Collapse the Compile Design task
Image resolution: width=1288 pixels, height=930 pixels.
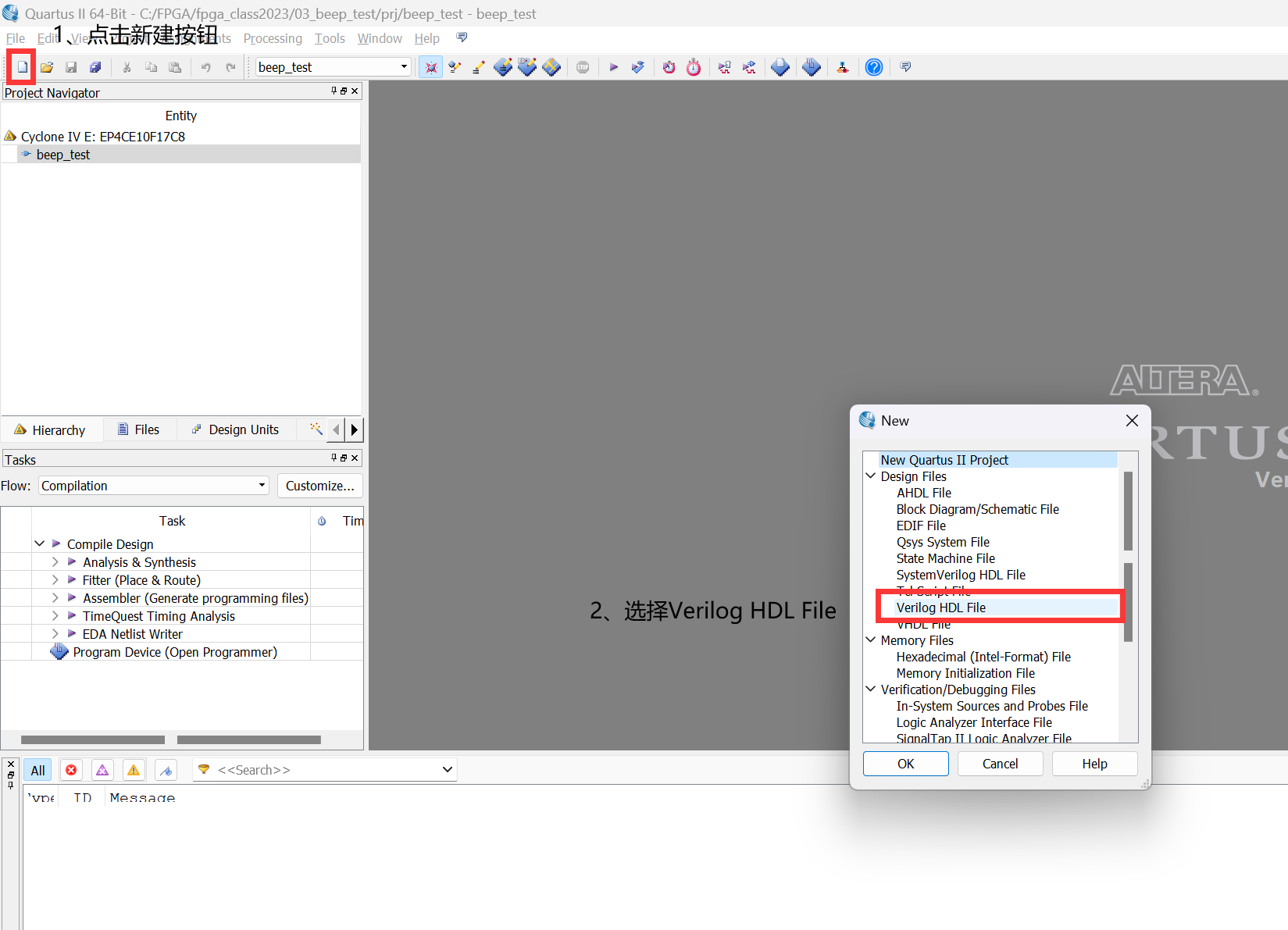click(39, 543)
